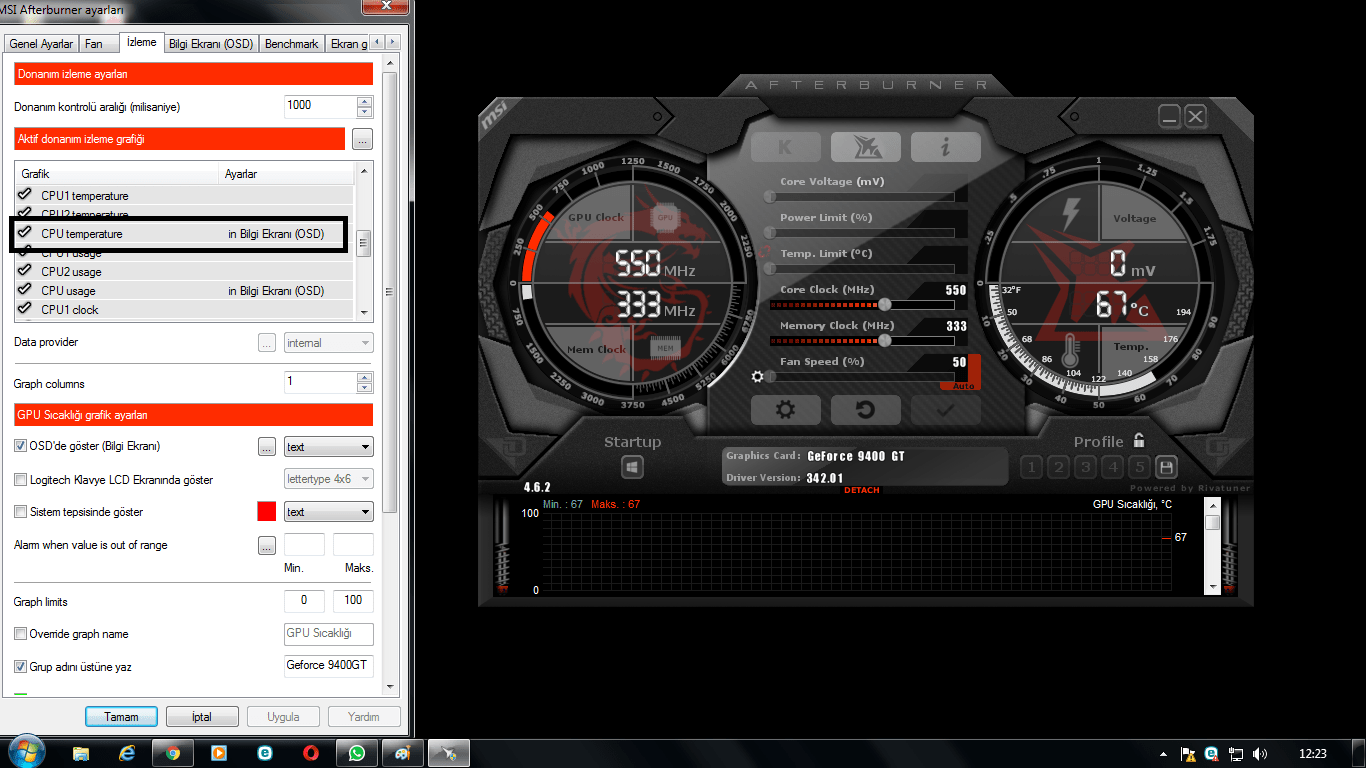This screenshot has width=1366, height=768.
Task: Select profile slot 1
Action: coord(1031,467)
